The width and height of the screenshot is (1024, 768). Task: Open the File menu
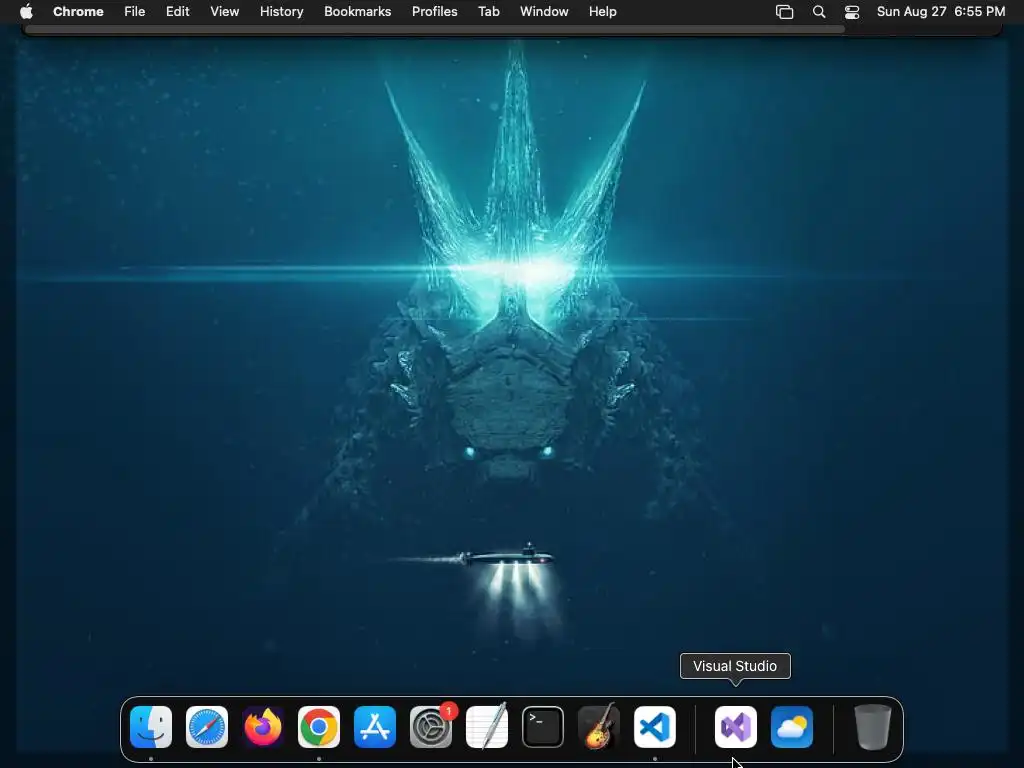(135, 12)
